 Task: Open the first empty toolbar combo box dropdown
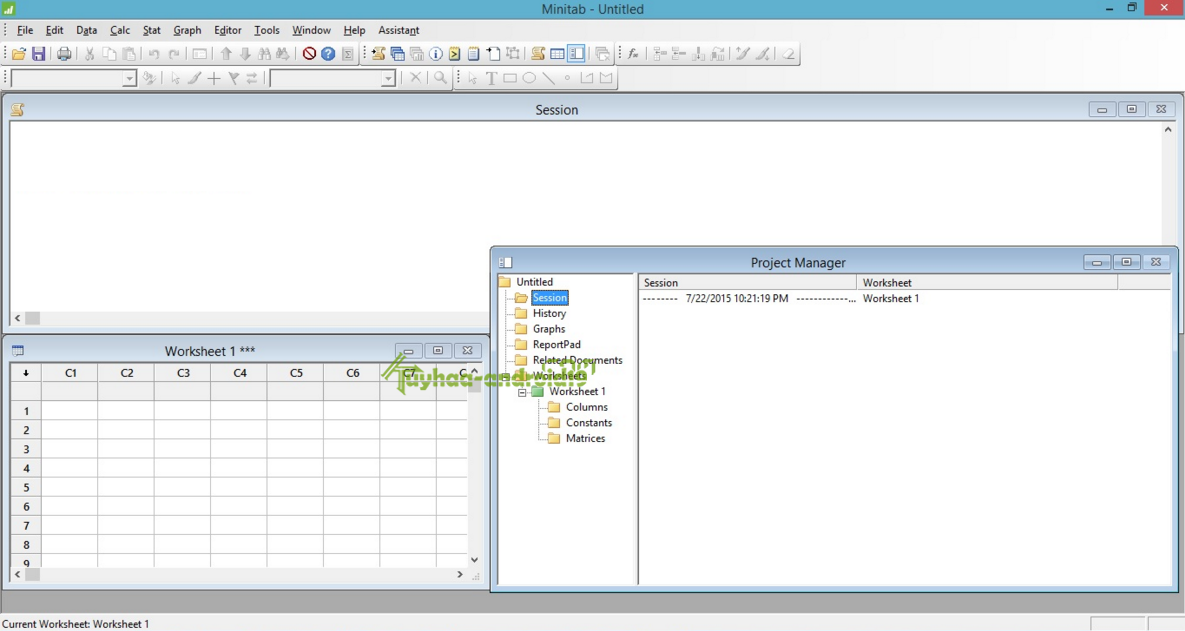click(x=129, y=79)
